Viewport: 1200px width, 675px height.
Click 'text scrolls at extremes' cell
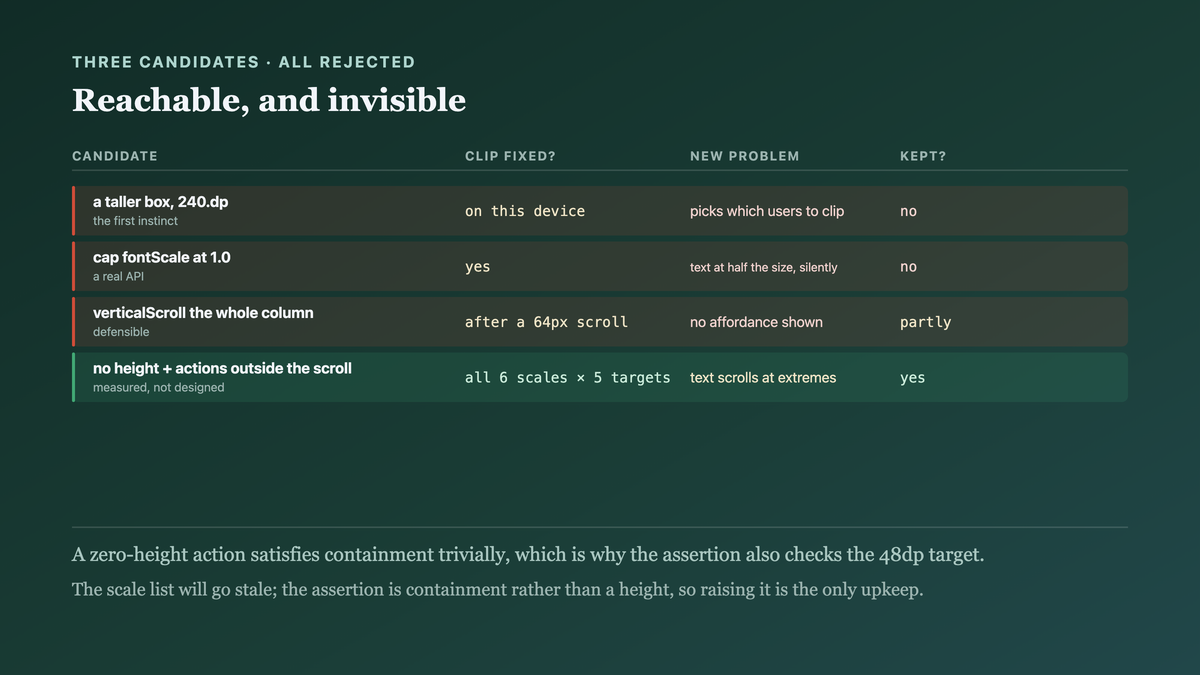(763, 378)
